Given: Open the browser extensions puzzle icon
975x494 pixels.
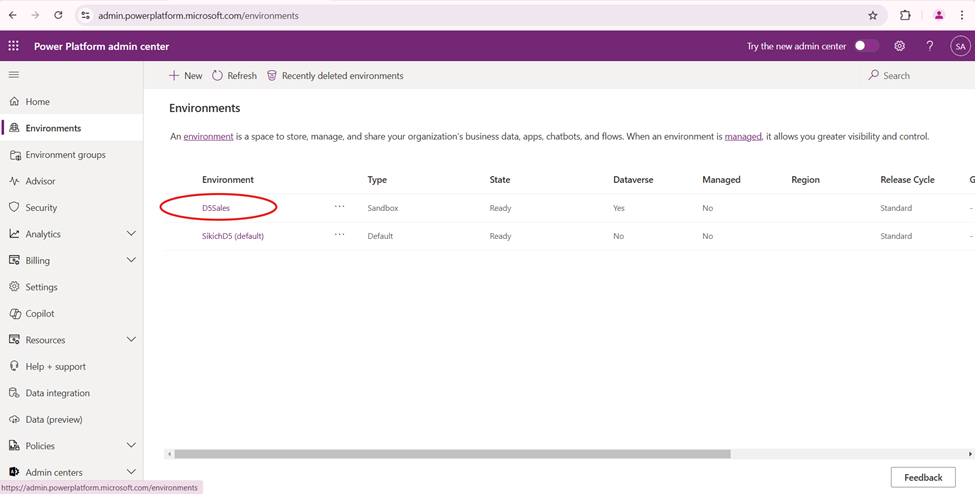Looking at the screenshot, I should (905, 16).
